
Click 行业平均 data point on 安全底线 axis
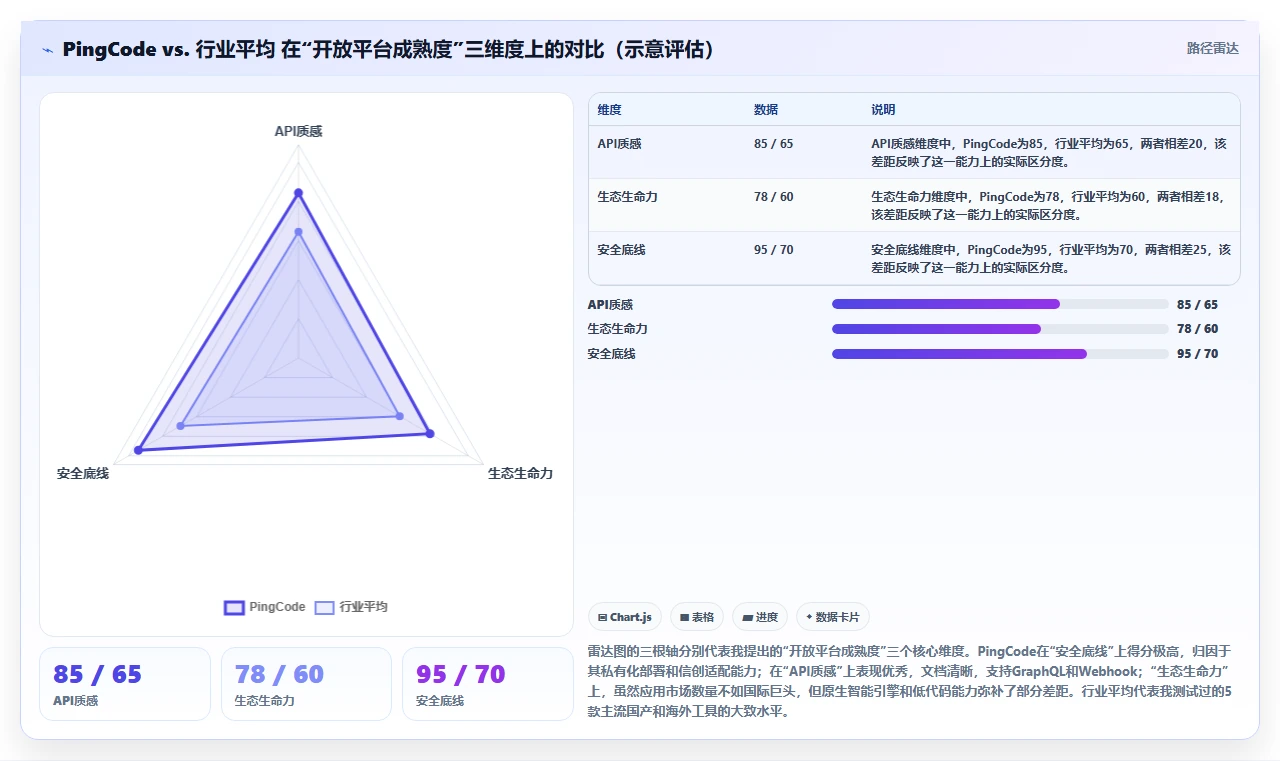(x=181, y=426)
